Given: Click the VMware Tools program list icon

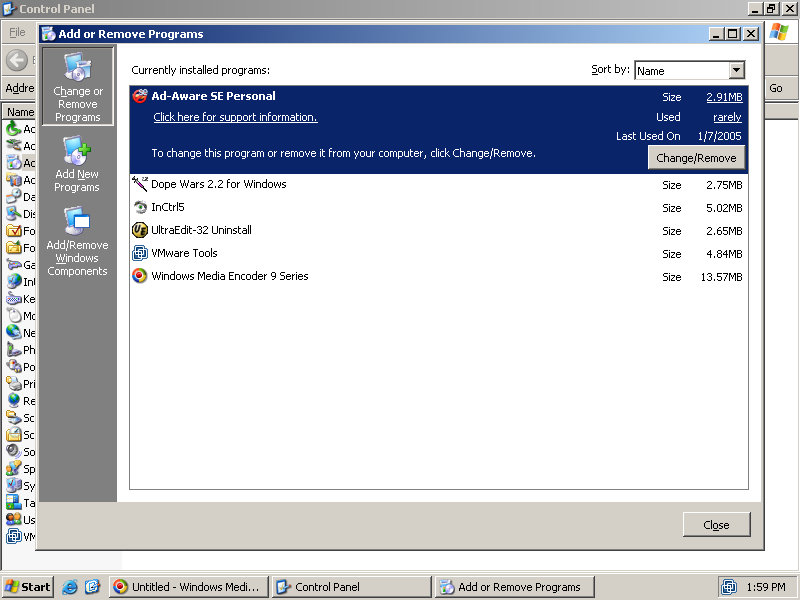Looking at the screenshot, I should pos(140,253).
